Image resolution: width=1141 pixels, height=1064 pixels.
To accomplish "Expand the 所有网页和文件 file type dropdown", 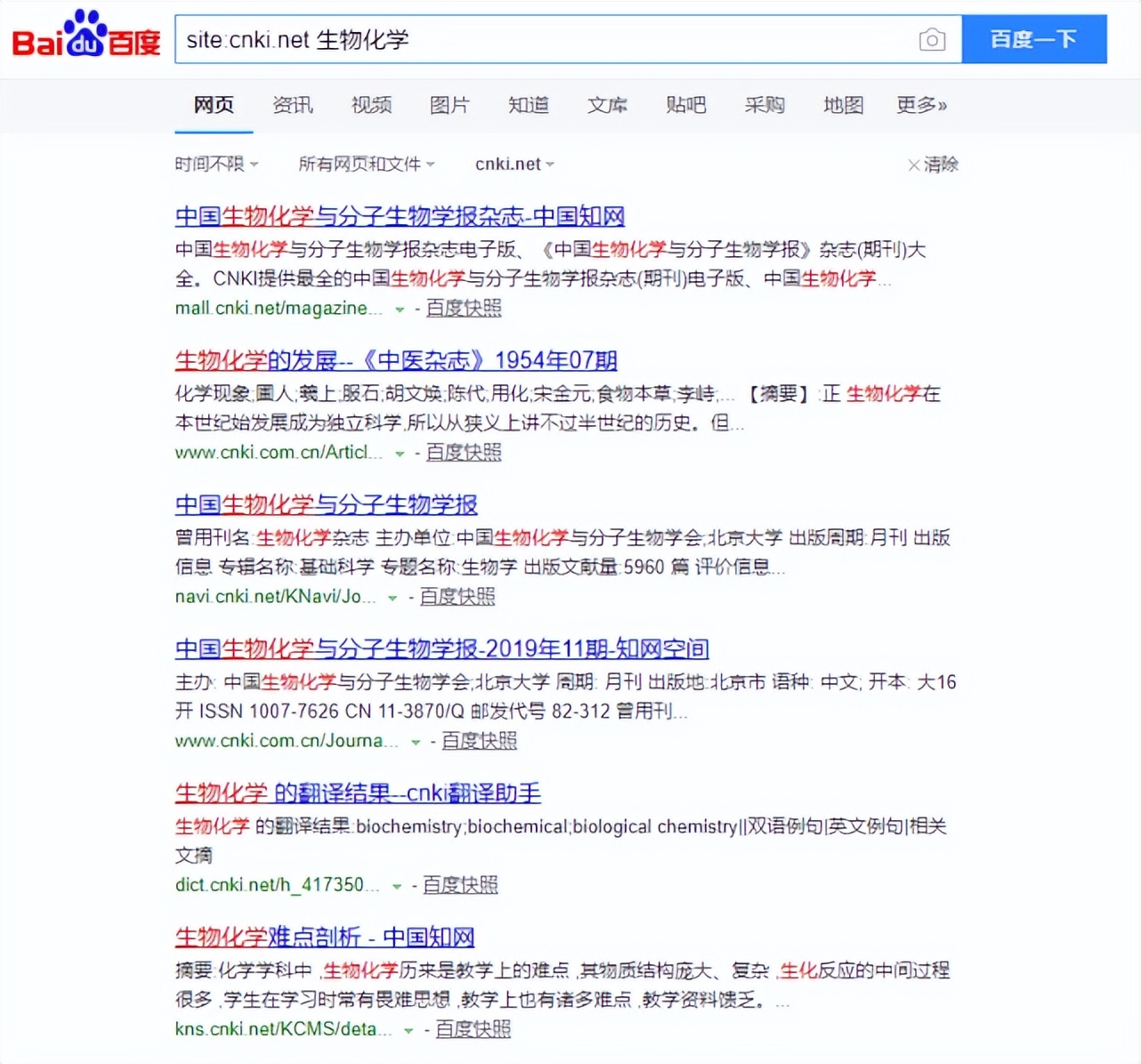I will tap(366, 164).
